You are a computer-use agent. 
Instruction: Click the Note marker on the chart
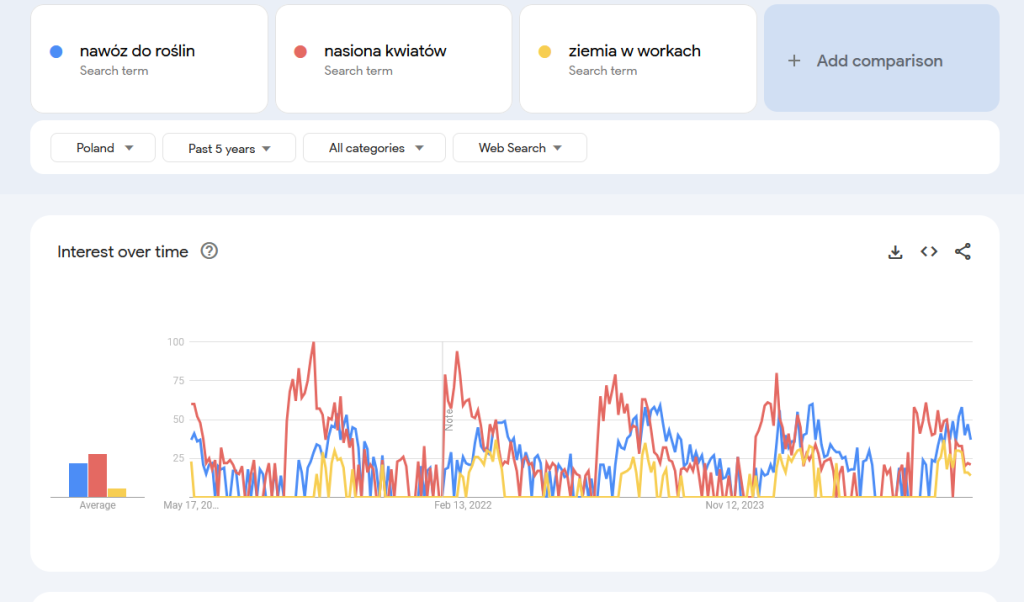coord(449,420)
